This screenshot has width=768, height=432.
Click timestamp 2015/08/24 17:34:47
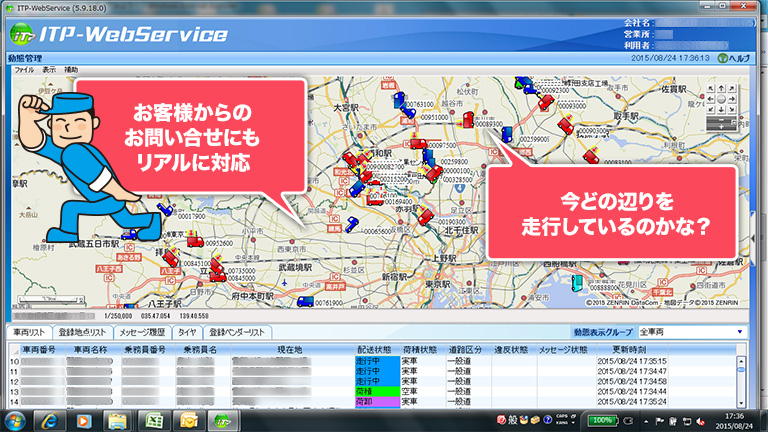click(x=631, y=371)
